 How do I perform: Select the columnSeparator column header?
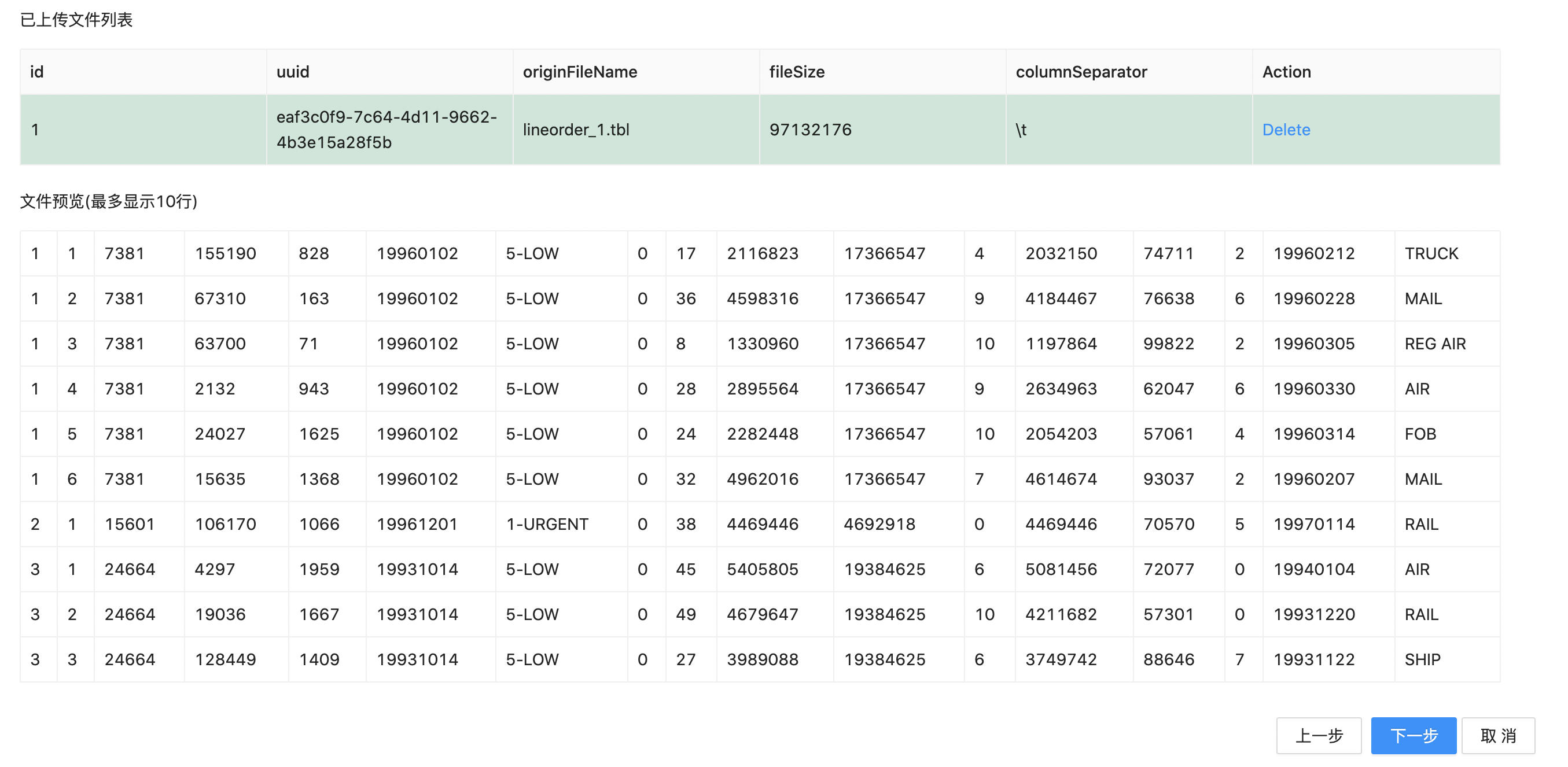pos(1129,72)
